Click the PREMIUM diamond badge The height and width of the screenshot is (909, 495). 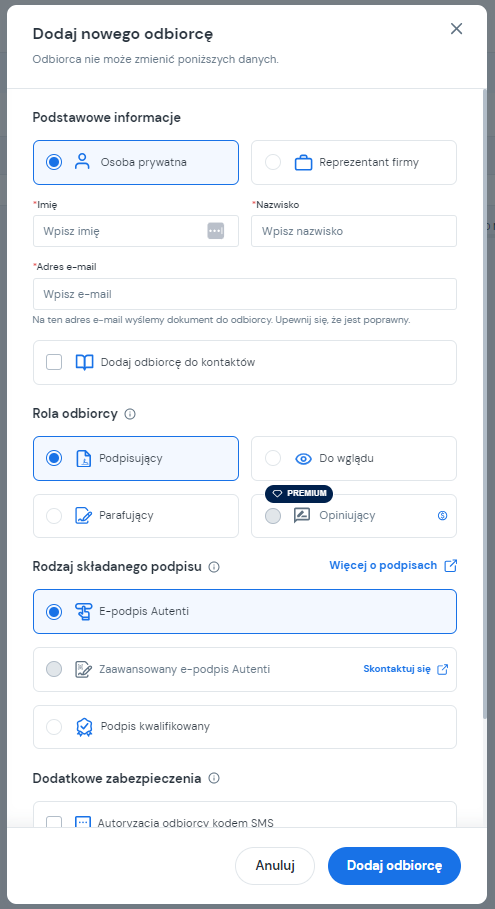coord(299,493)
